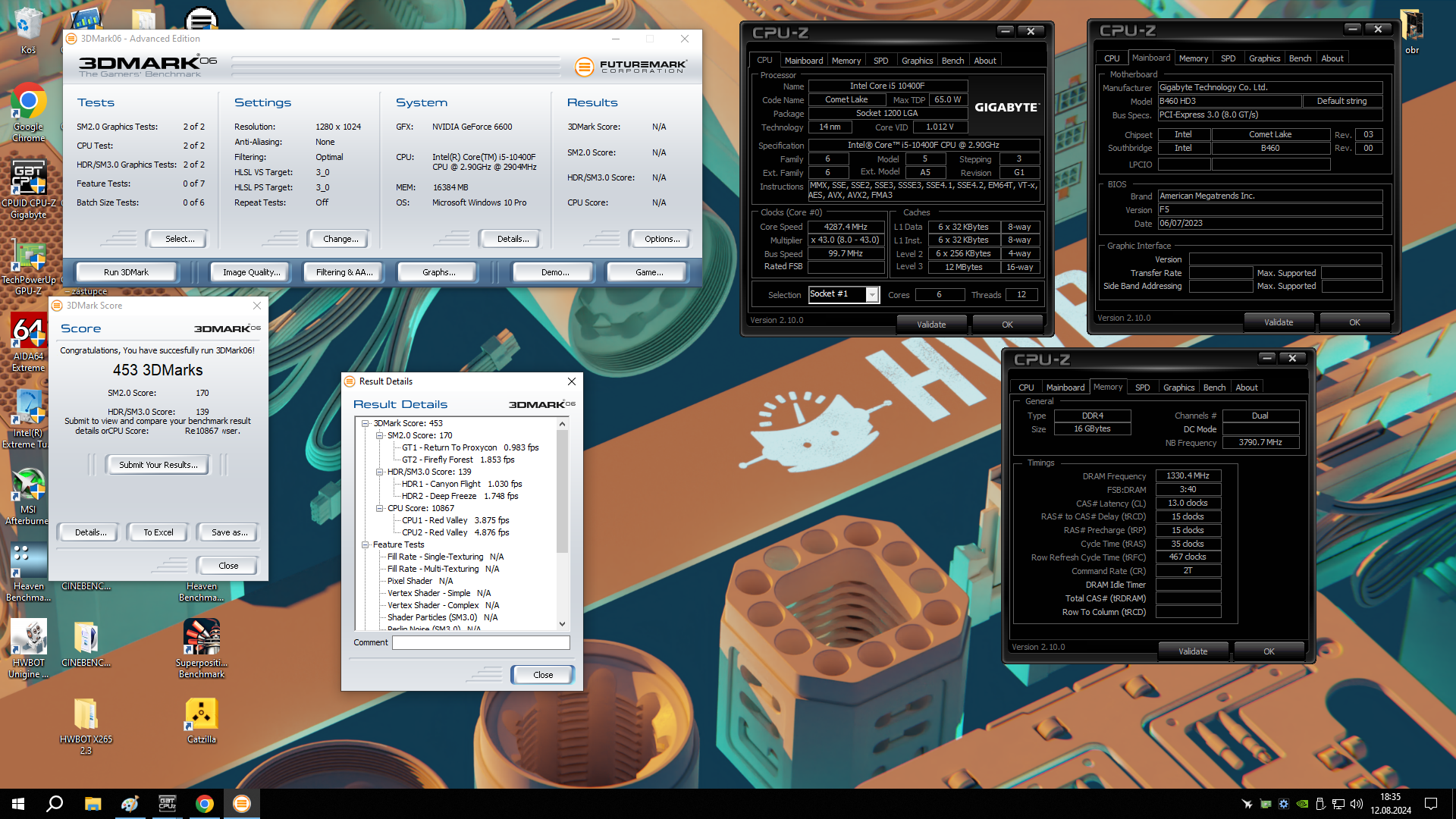Click Run 3DMark button
The height and width of the screenshot is (819, 1456).
click(x=126, y=272)
